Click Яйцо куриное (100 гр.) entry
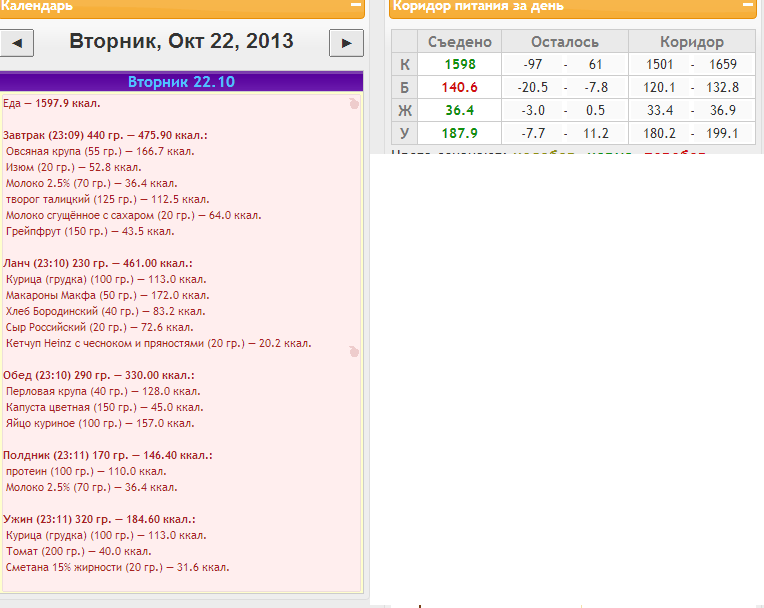The width and height of the screenshot is (764, 608). click(x=100, y=423)
